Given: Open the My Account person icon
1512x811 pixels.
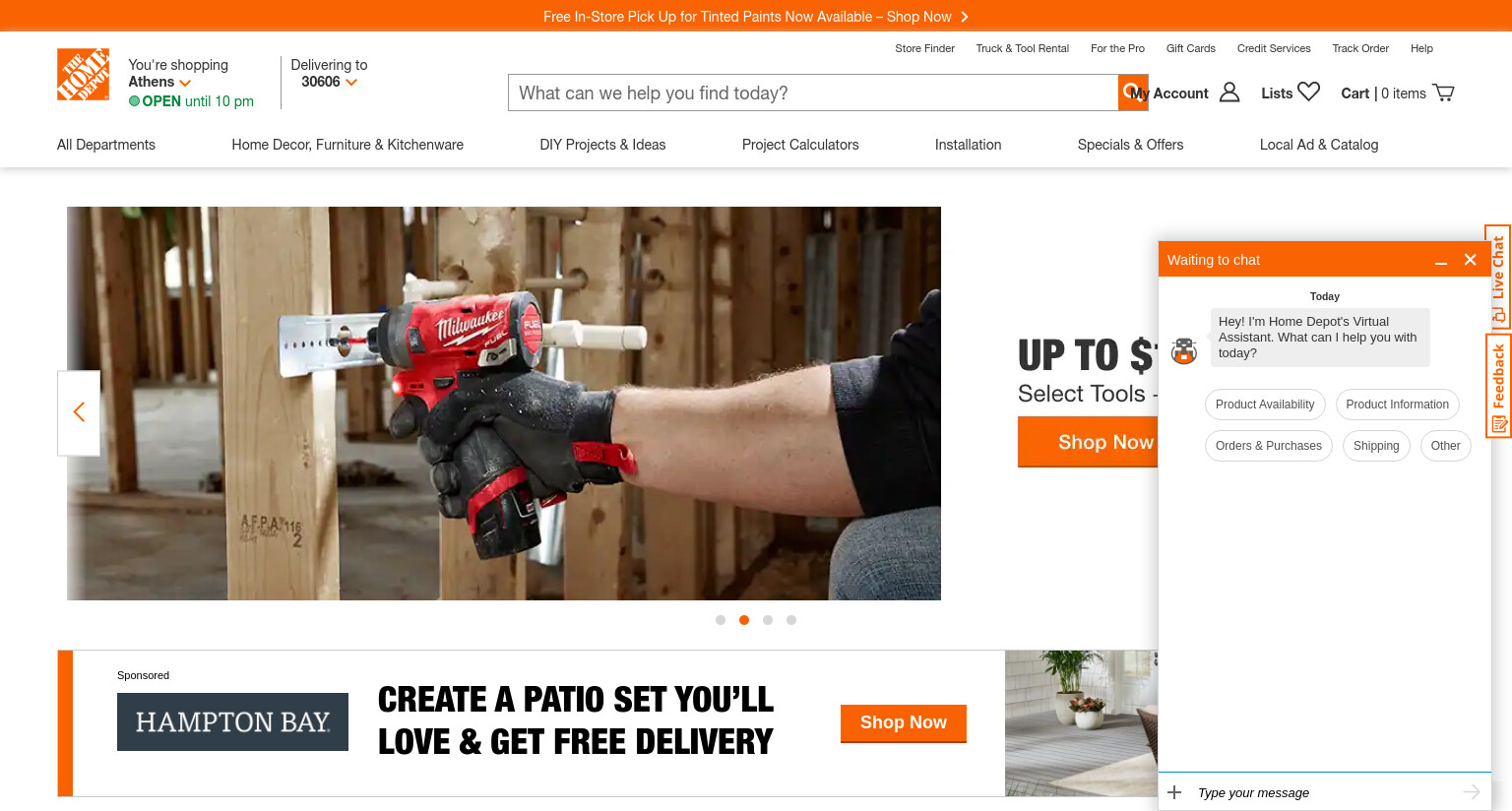Looking at the screenshot, I should [x=1229, y=93].
